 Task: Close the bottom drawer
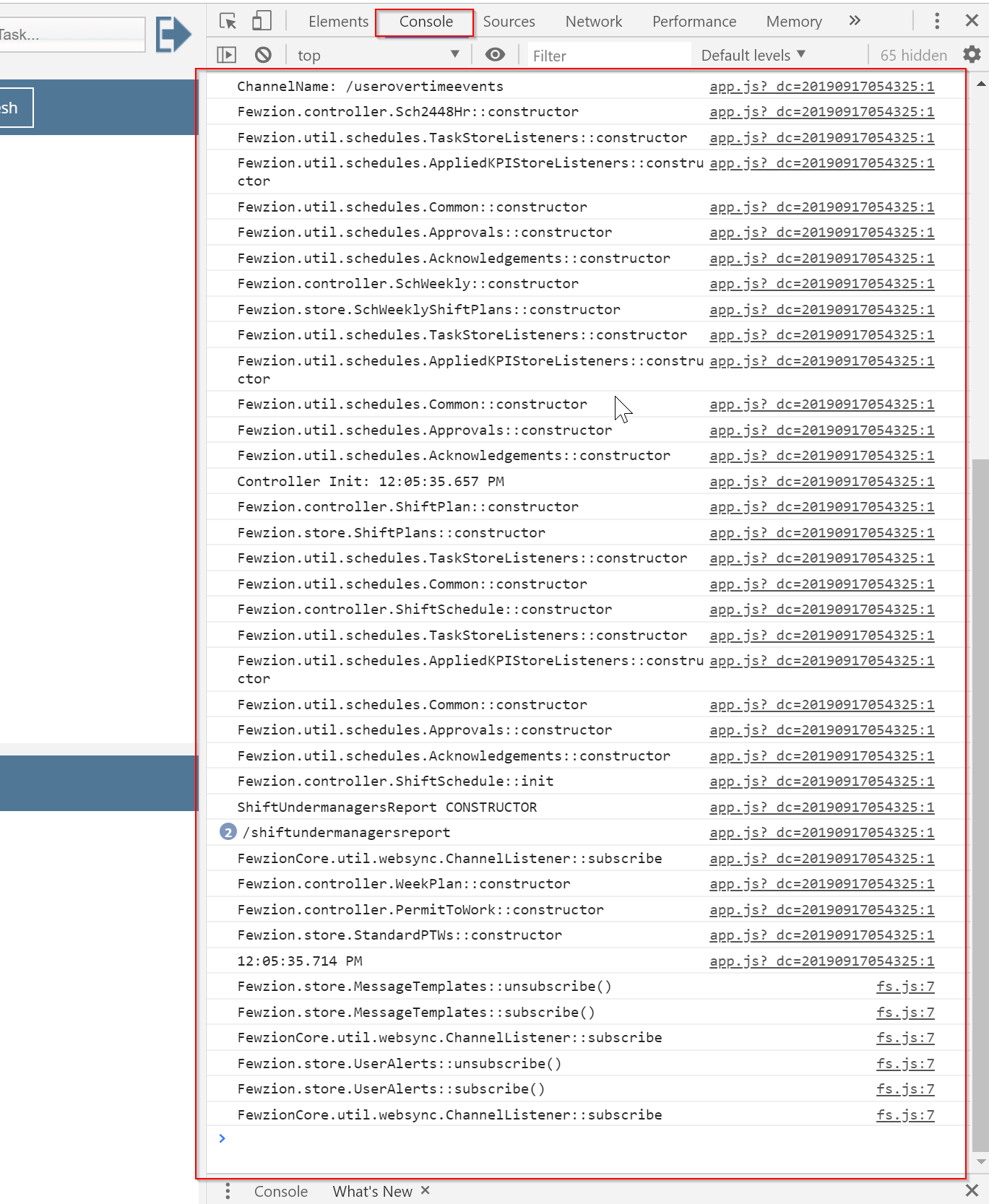pyautogui.click(x=972, y=1190)
